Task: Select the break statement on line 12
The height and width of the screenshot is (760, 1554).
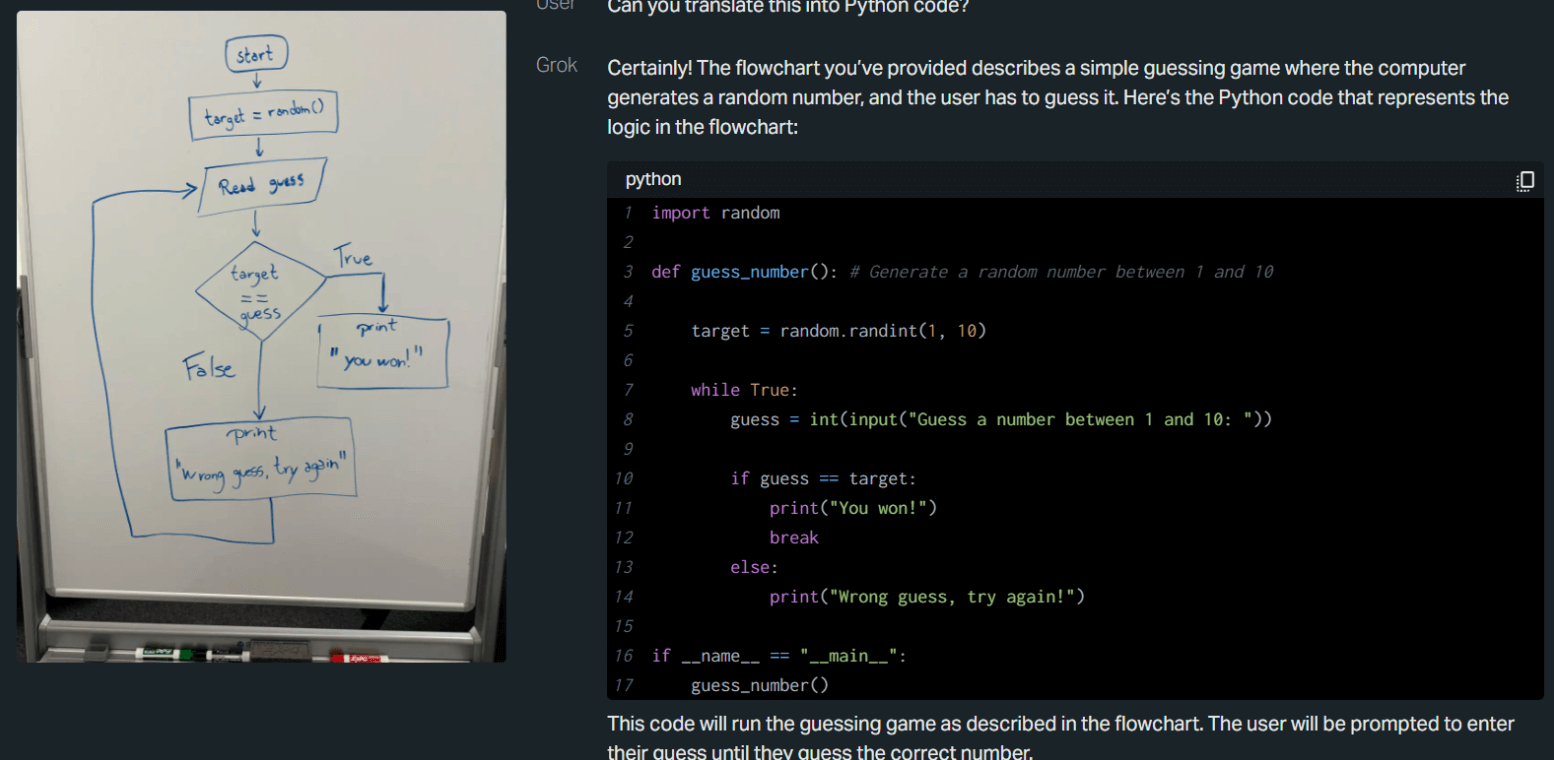Action: point(793,537)
